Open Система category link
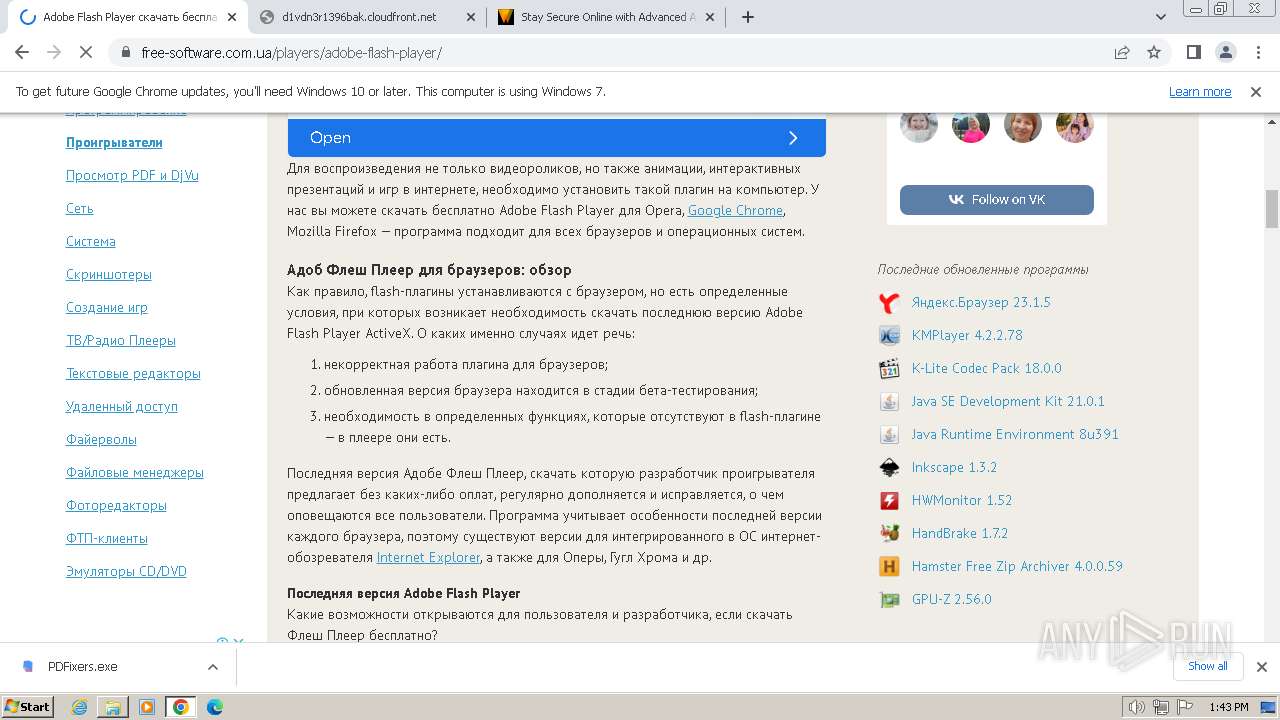Screen dimensions: 1280x720 pyautogui.click(x=91, y=241)
